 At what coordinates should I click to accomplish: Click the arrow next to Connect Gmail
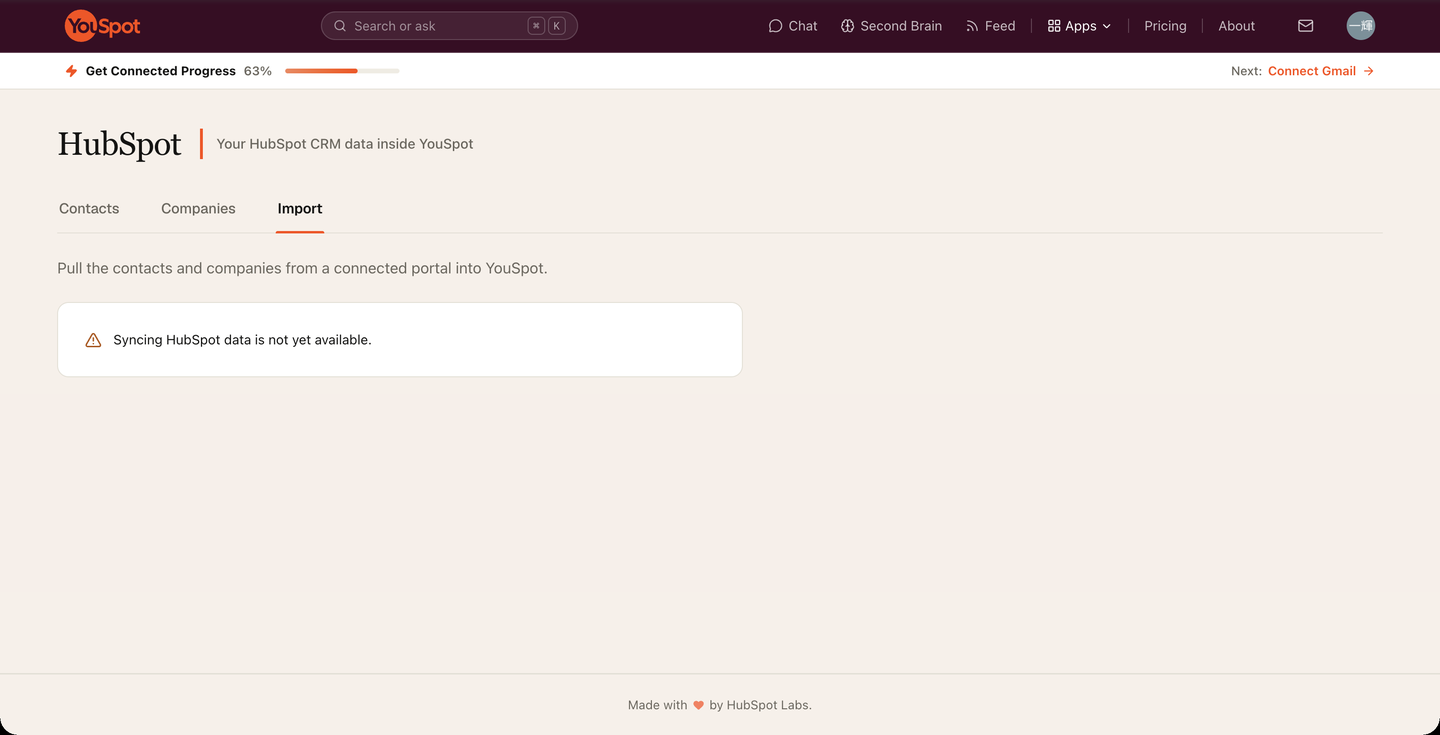(x=1369, y=71)
